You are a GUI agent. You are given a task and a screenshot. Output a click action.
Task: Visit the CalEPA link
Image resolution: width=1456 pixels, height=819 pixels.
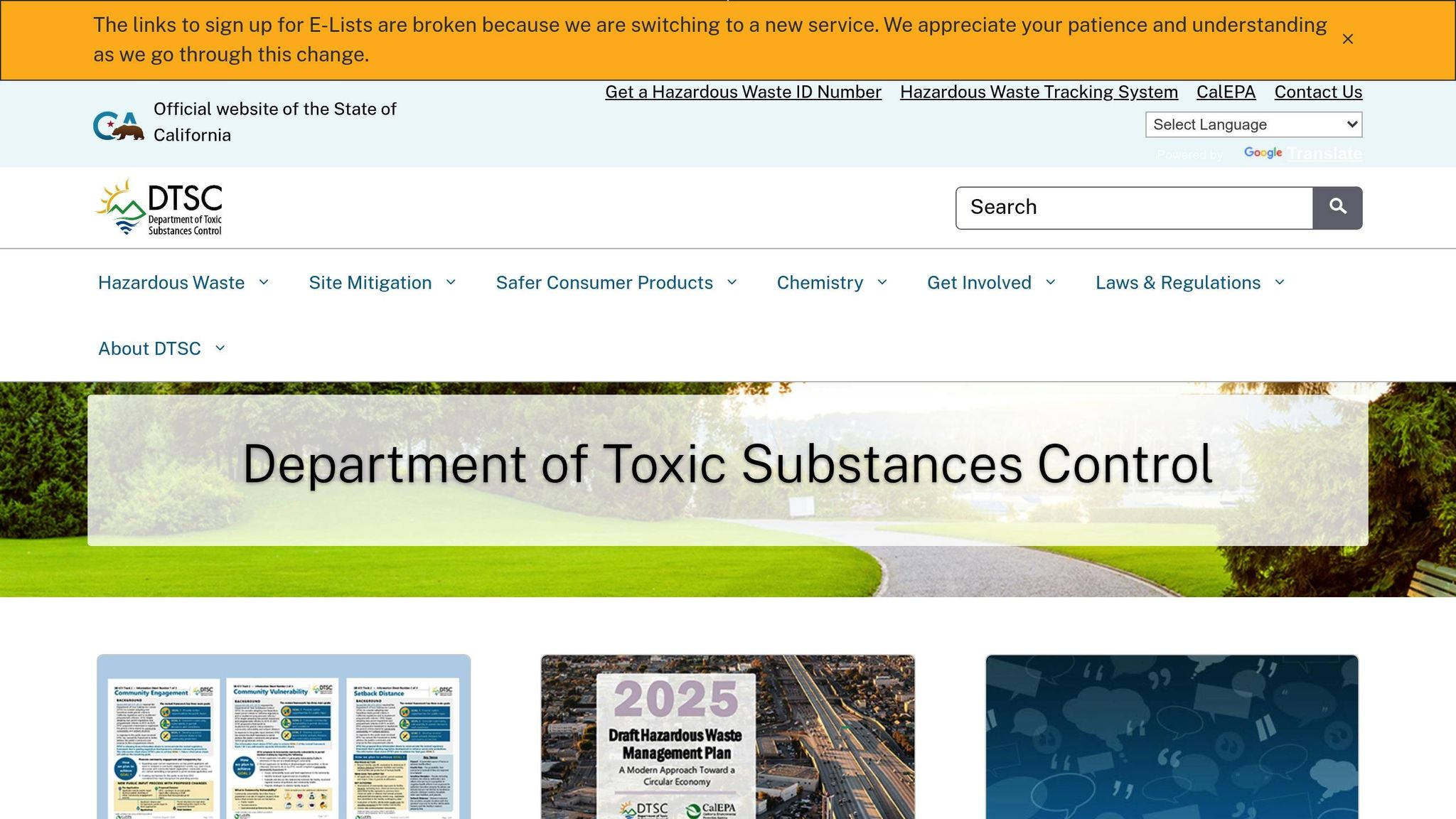[1226, 92]
